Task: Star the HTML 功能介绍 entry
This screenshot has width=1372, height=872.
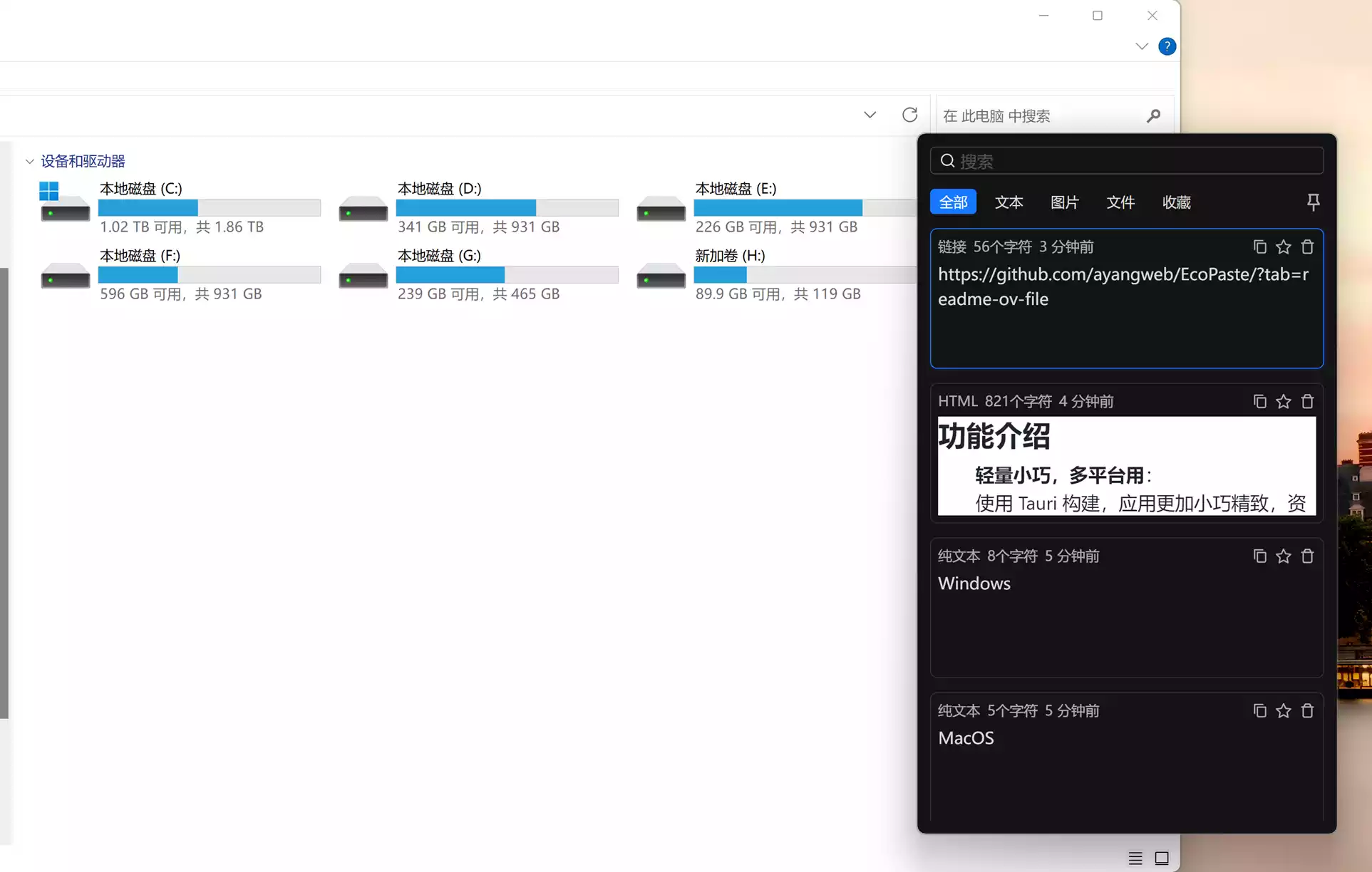Action: 1283,401
